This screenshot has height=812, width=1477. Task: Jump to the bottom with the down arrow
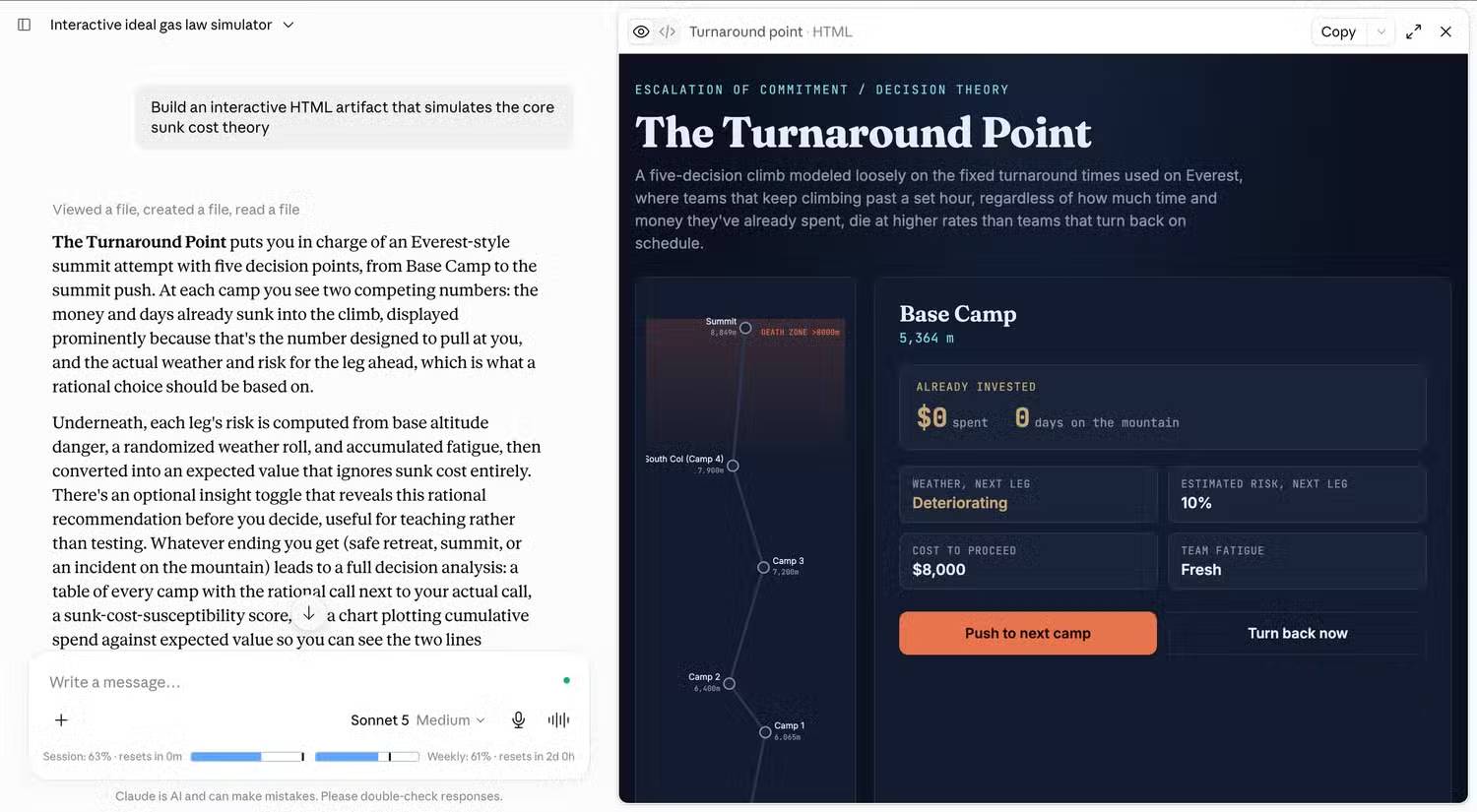(308, 613)
